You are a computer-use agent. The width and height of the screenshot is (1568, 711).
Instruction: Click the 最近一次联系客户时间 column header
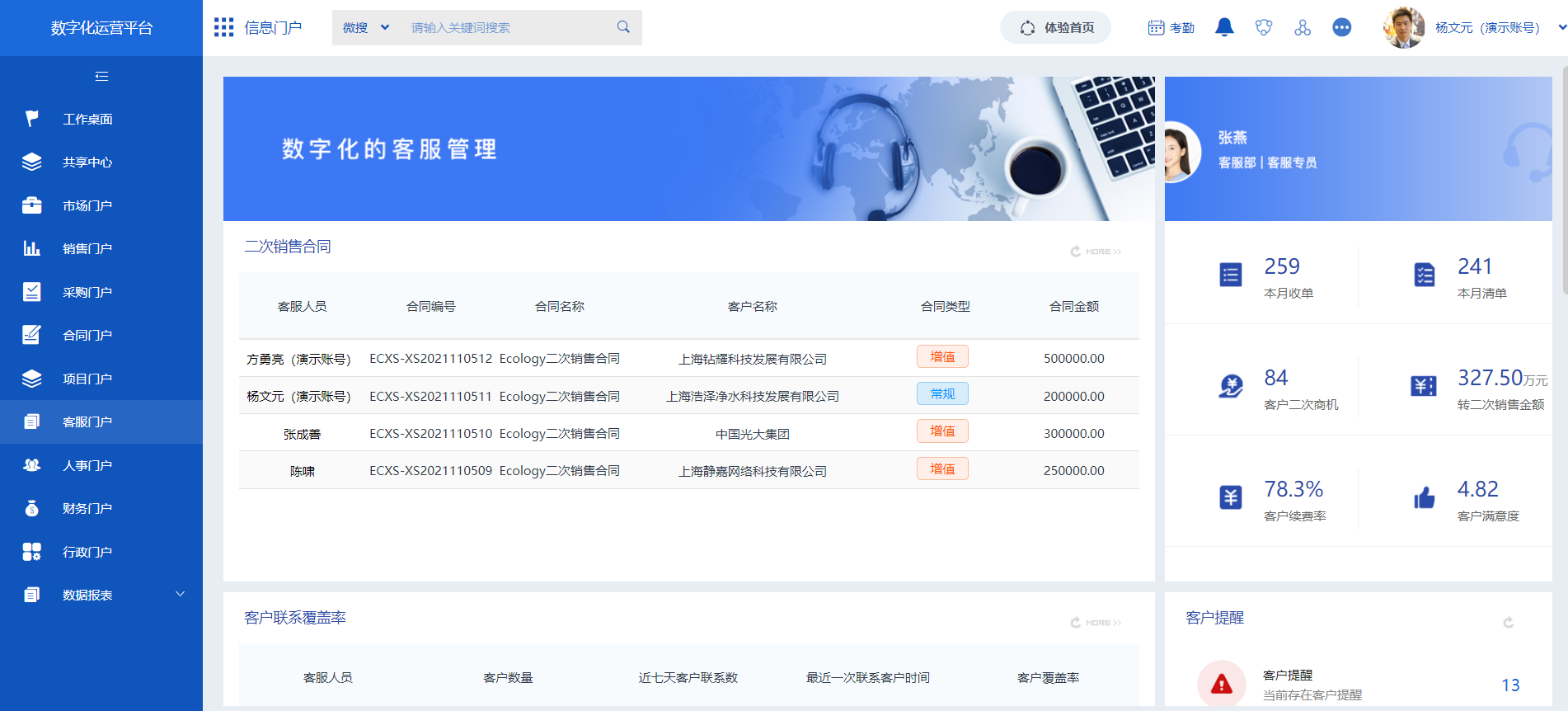[868, 677]
